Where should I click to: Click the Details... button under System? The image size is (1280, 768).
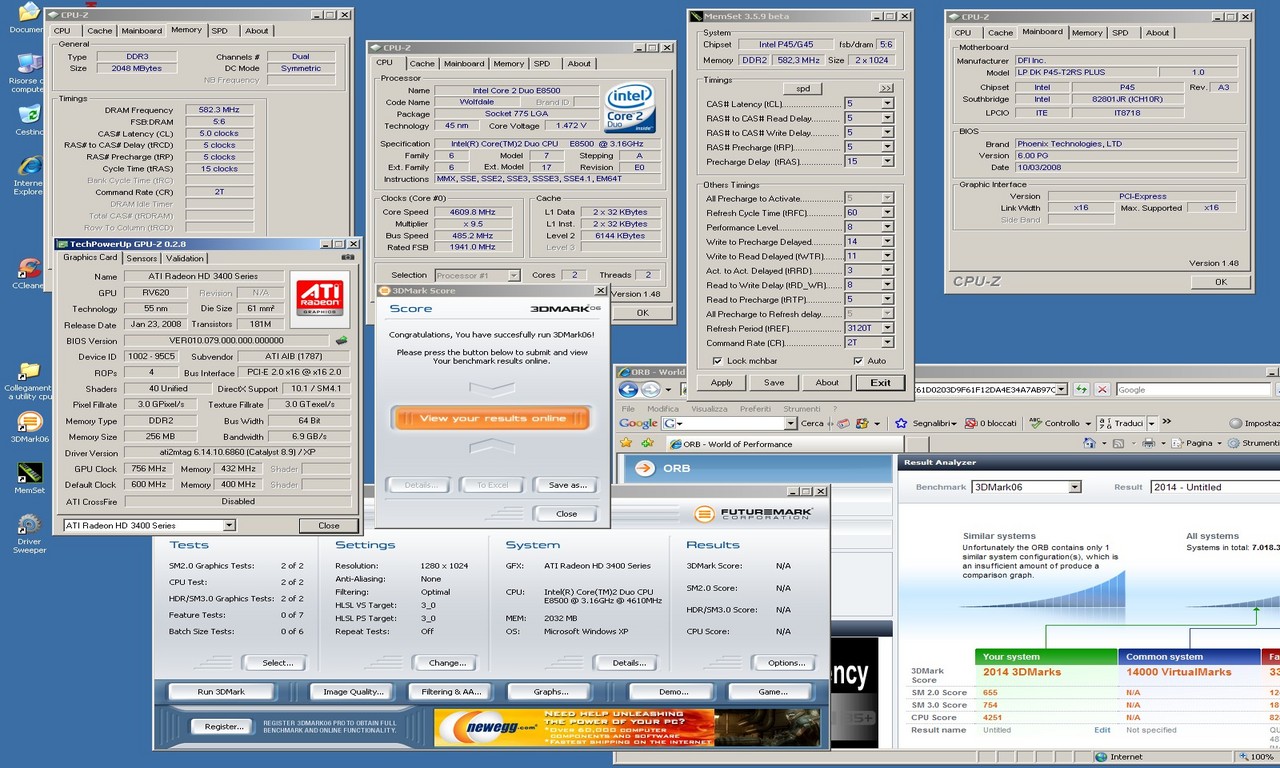coord(629,663)
